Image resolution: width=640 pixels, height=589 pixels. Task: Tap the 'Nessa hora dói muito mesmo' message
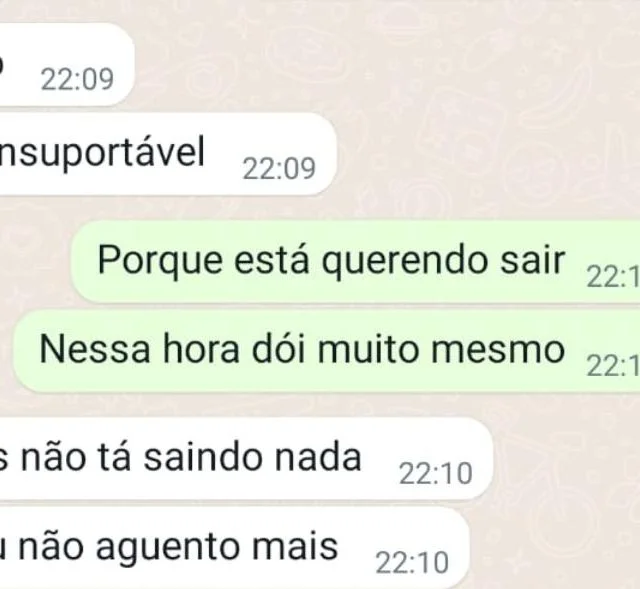327,351
